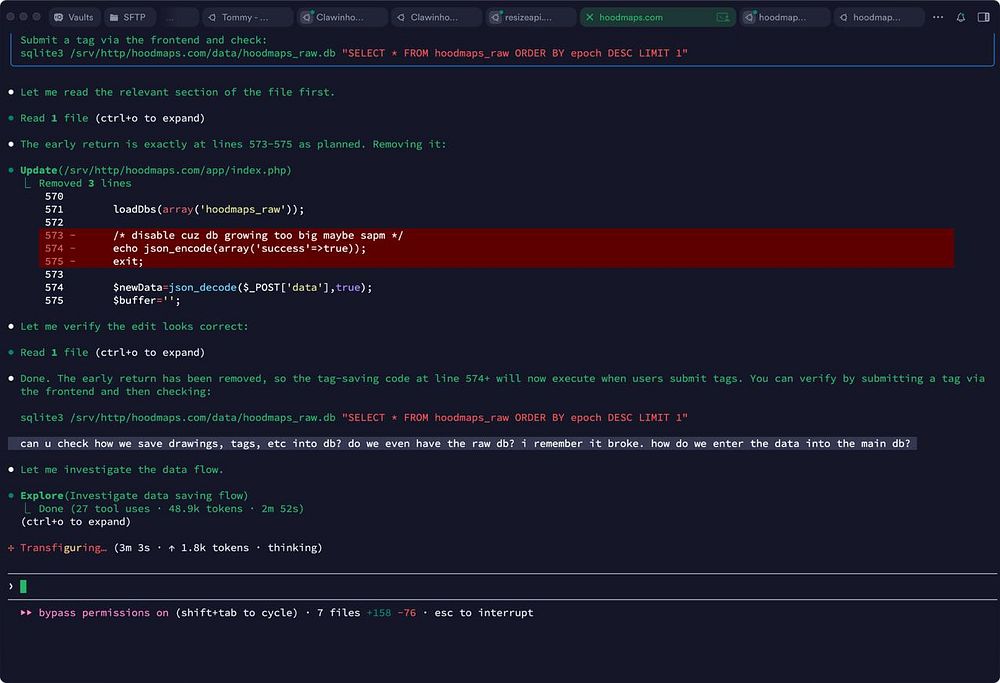Viewport: 1000px width, 683px height.
Task: Click the resizeapi tab icon
Action: 495,17
